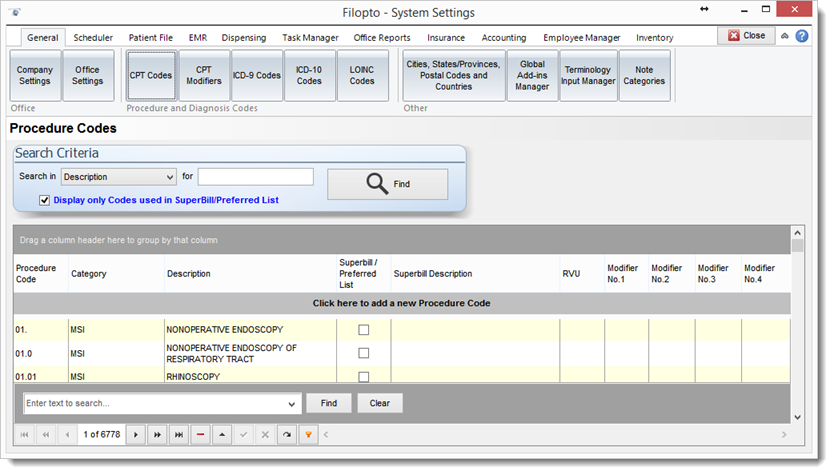Select the Accounting tab
The image size is (833, 474).
[504, 38]
